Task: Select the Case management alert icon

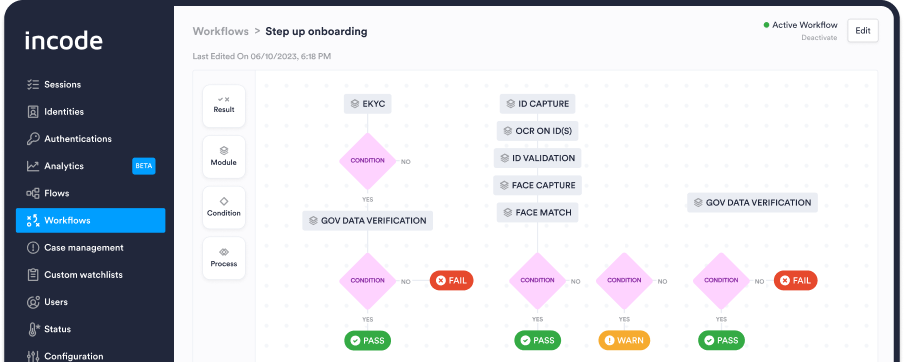Action: [33, 248]
